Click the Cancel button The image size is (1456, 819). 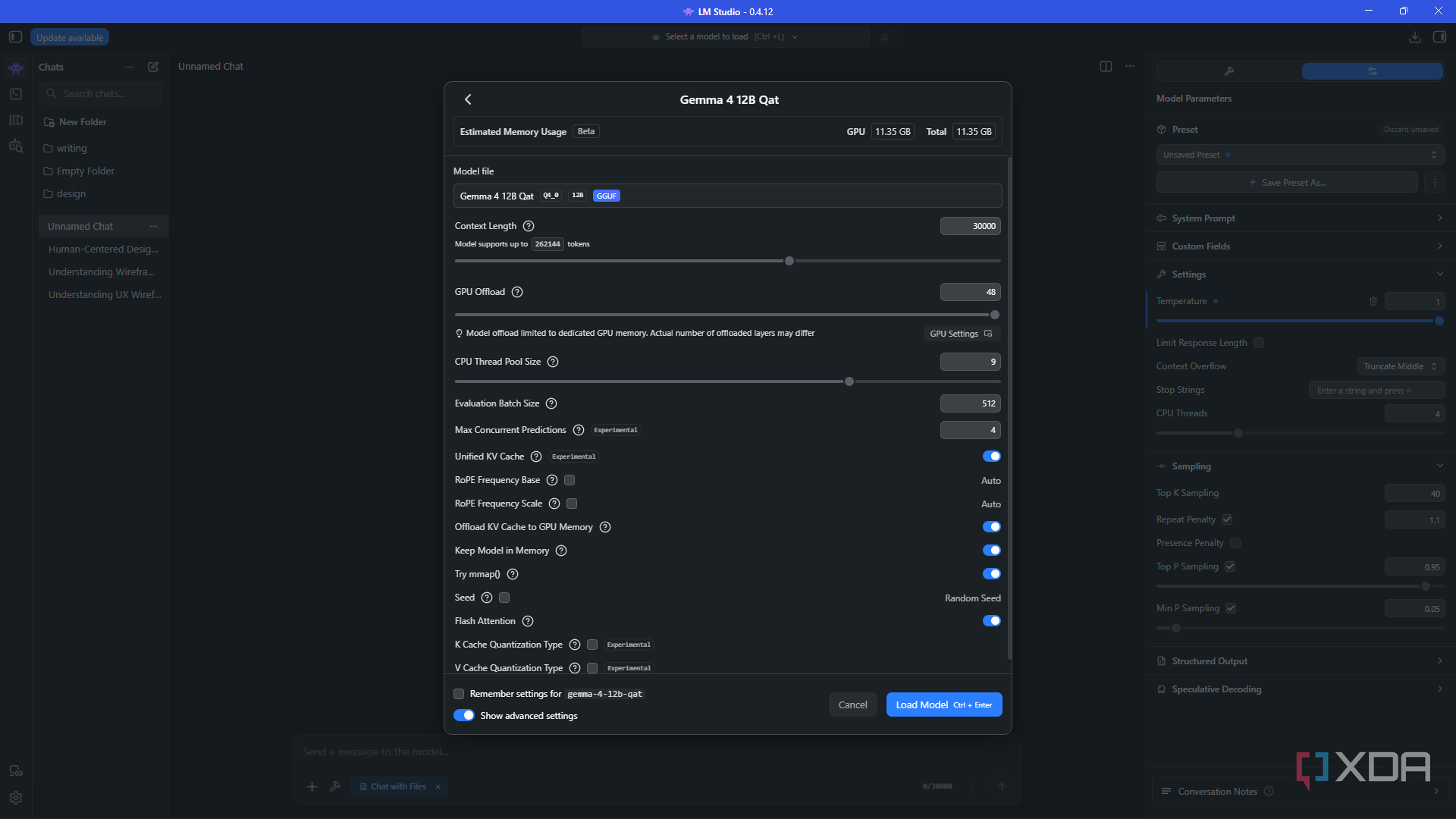[x=852, y=704]
